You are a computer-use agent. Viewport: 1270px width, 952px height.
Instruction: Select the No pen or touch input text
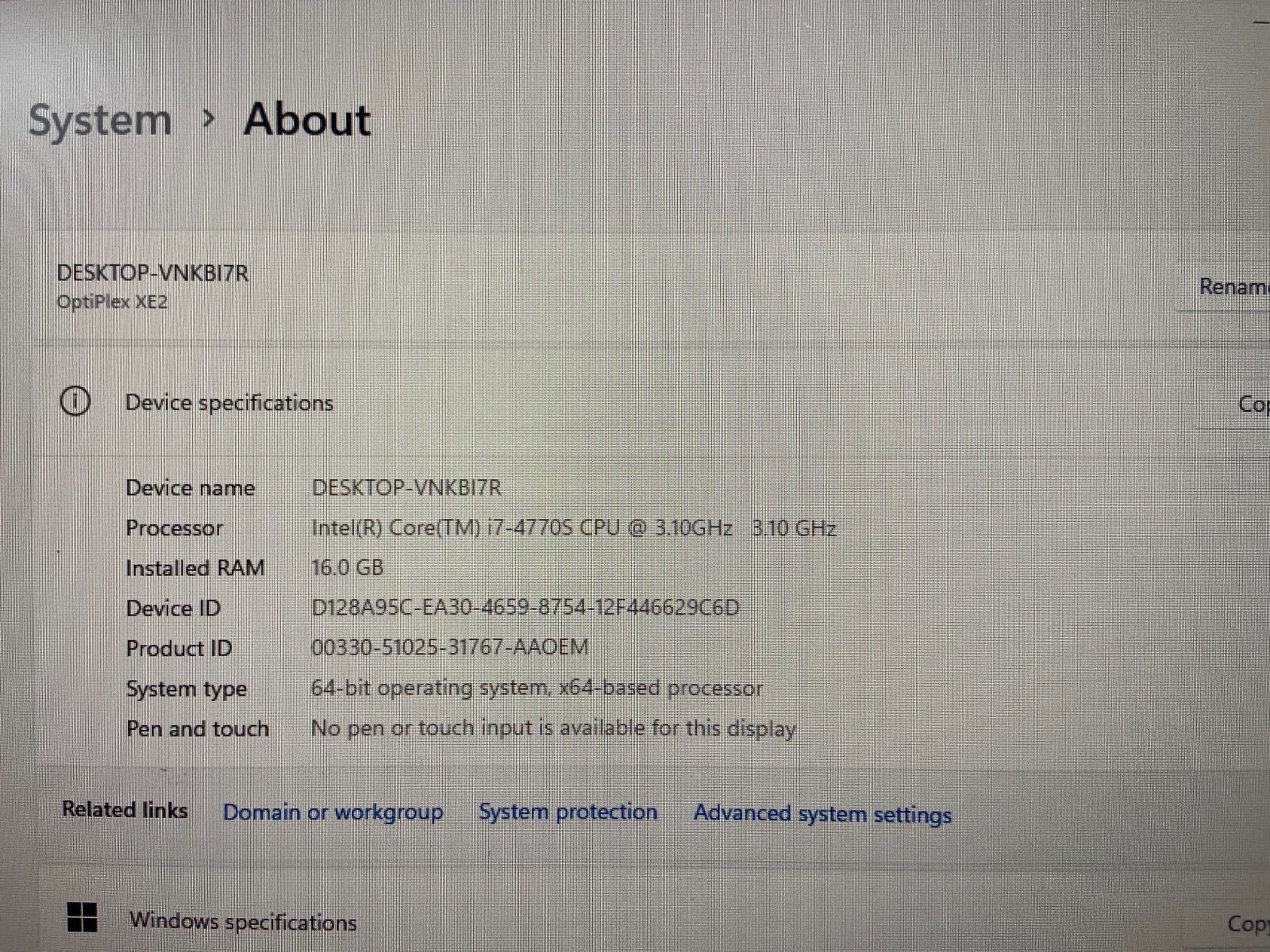[553, 728]
